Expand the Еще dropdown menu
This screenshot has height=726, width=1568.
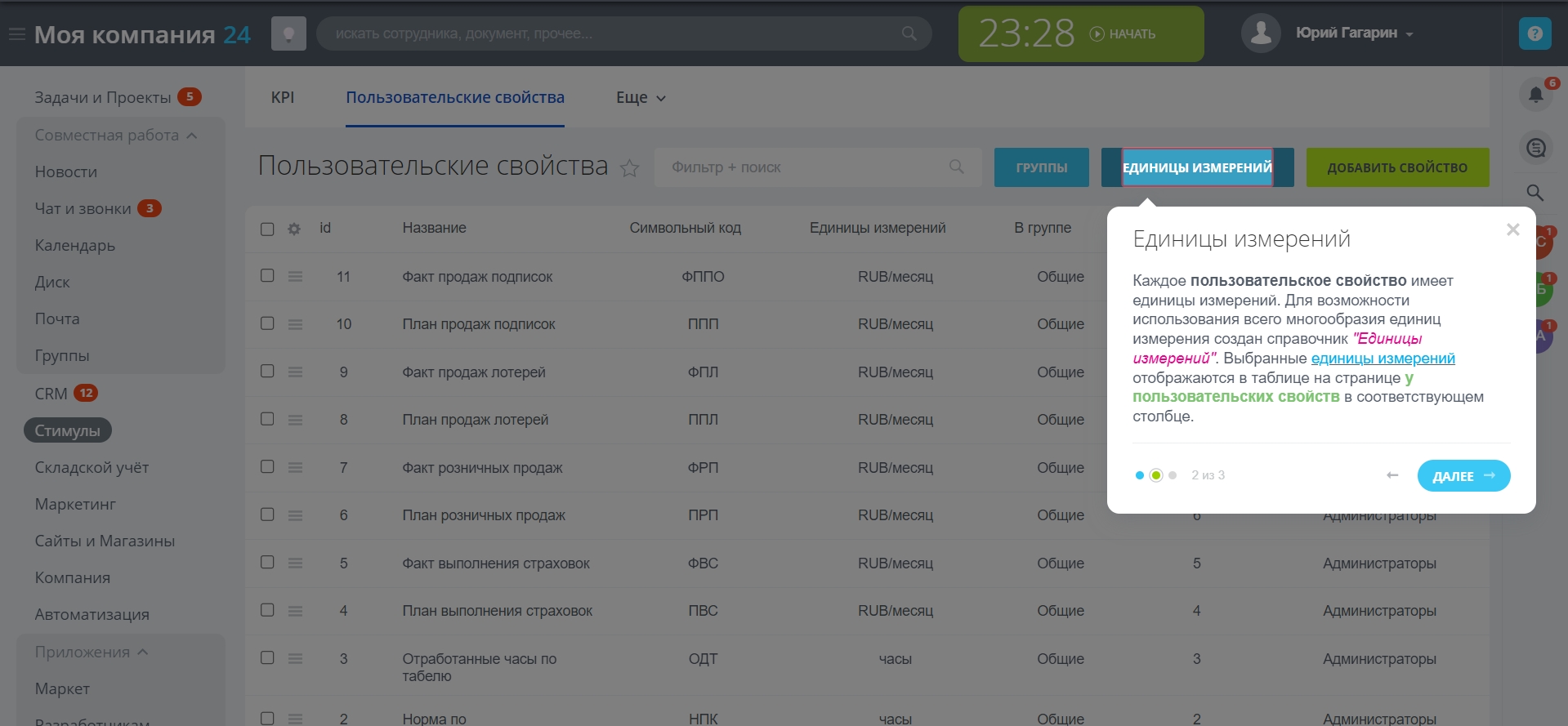pos(641,97)
